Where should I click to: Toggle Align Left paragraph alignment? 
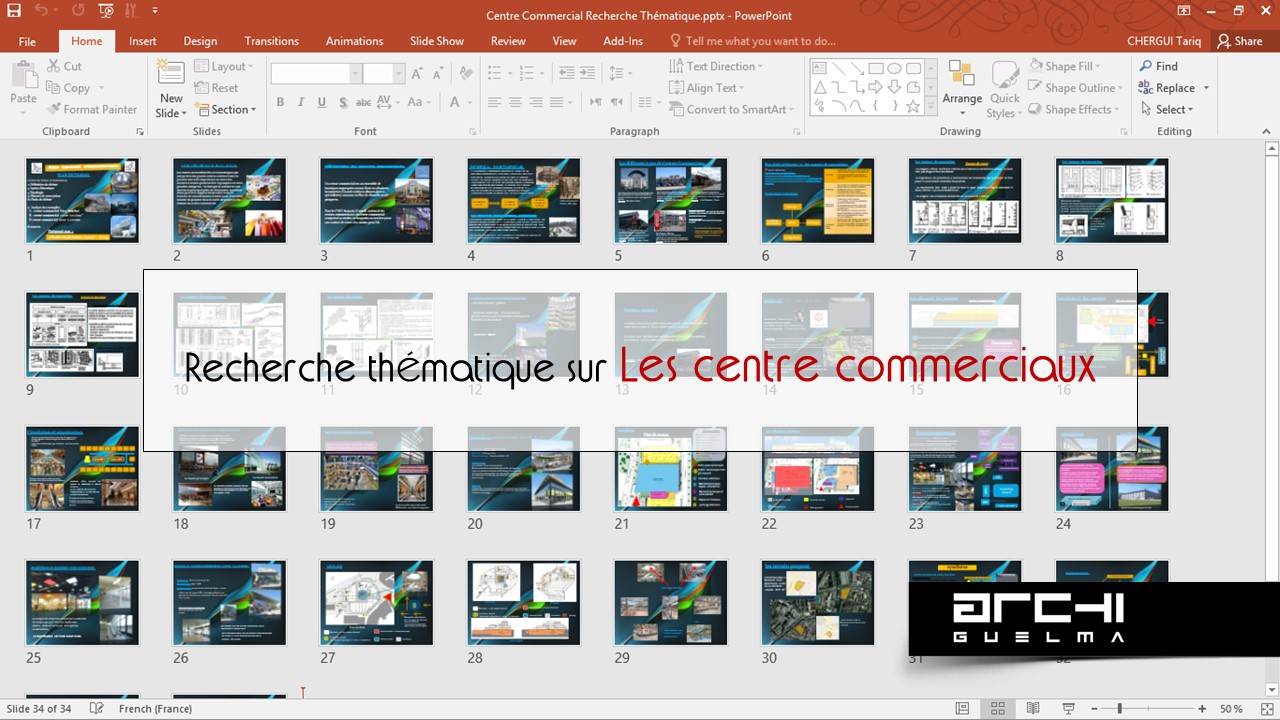pos(494,102)
